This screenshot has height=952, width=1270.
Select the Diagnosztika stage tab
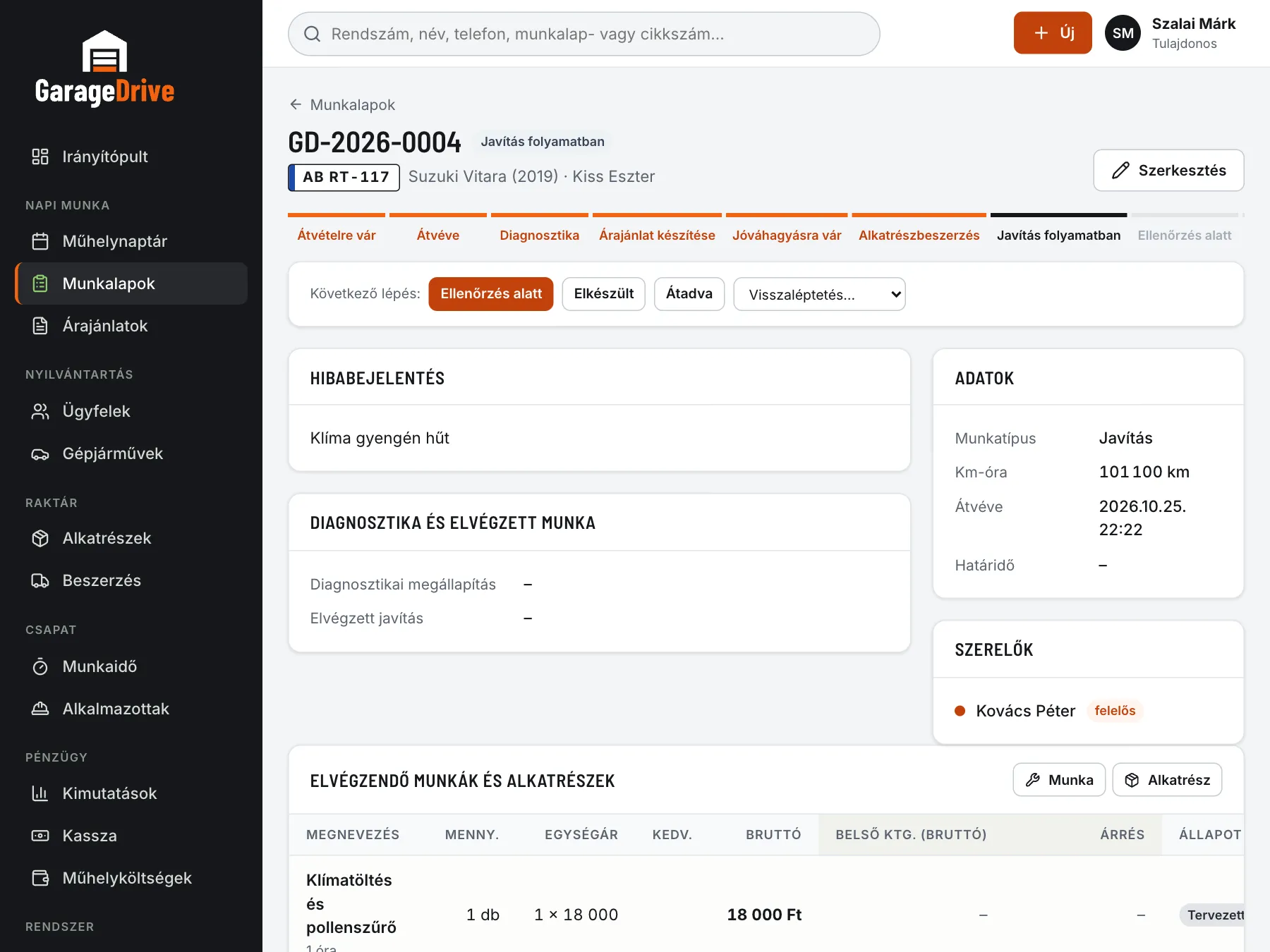[540, 229]
